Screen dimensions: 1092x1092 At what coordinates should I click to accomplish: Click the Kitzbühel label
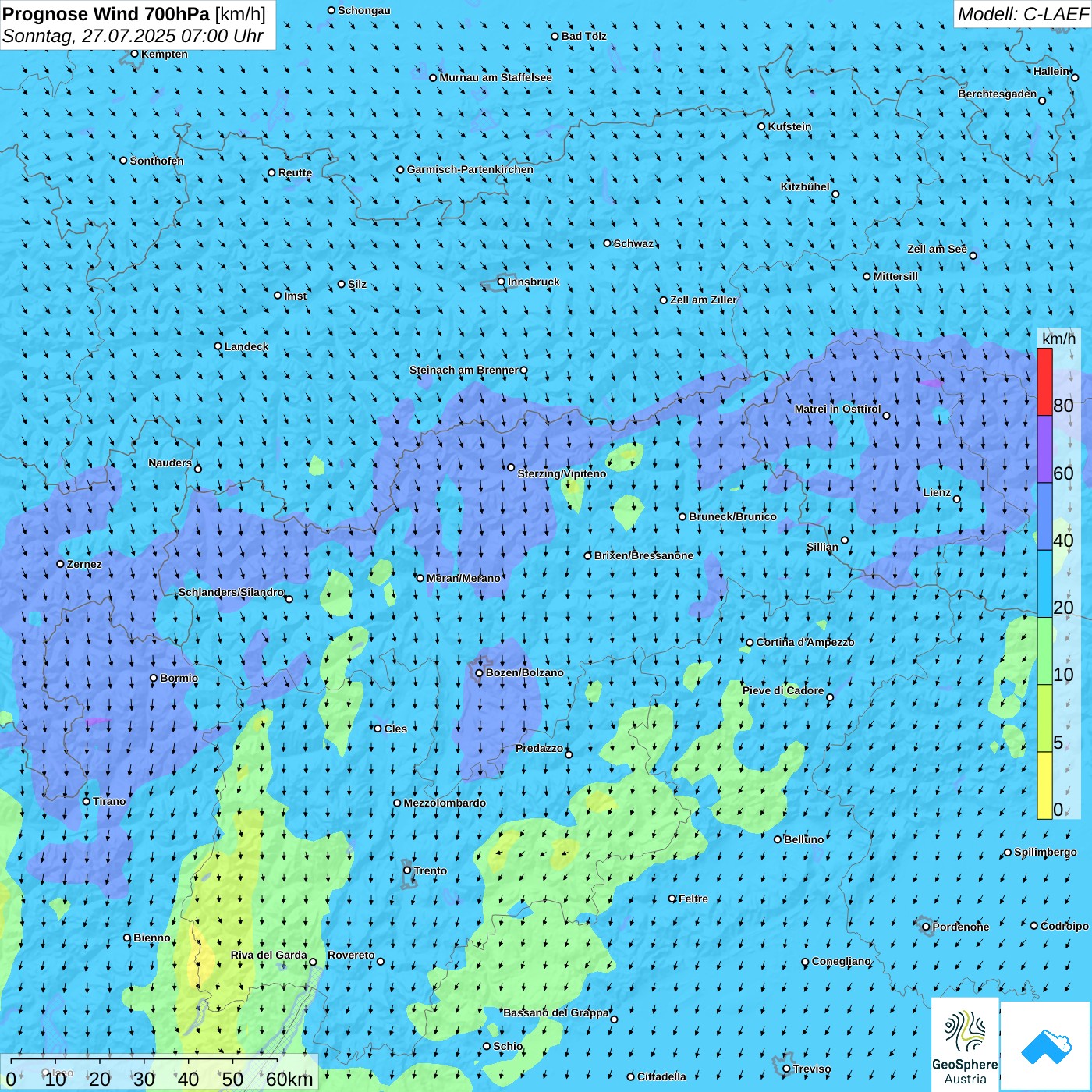click(x=805, y=186)
